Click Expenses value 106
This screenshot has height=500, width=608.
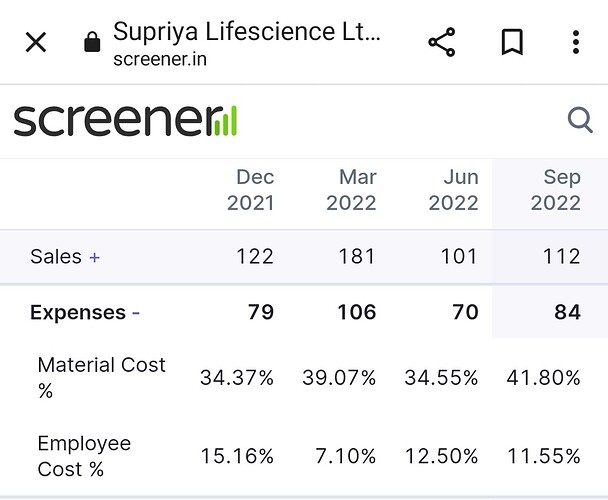pyautogui.click(x=357, y=312)
